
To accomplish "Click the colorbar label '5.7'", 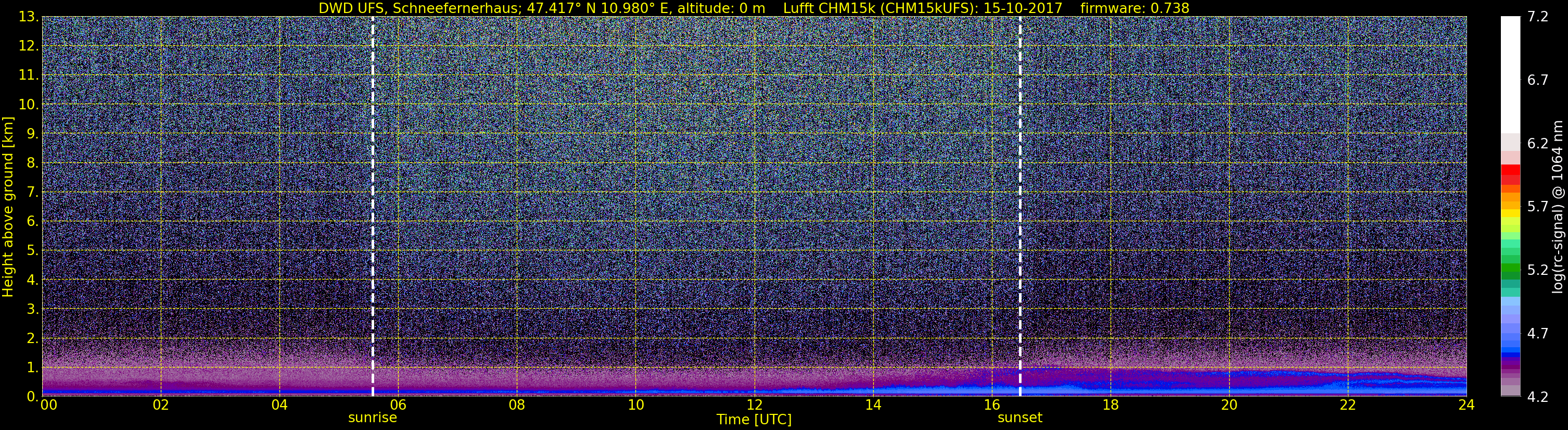I will [1538, 207].
